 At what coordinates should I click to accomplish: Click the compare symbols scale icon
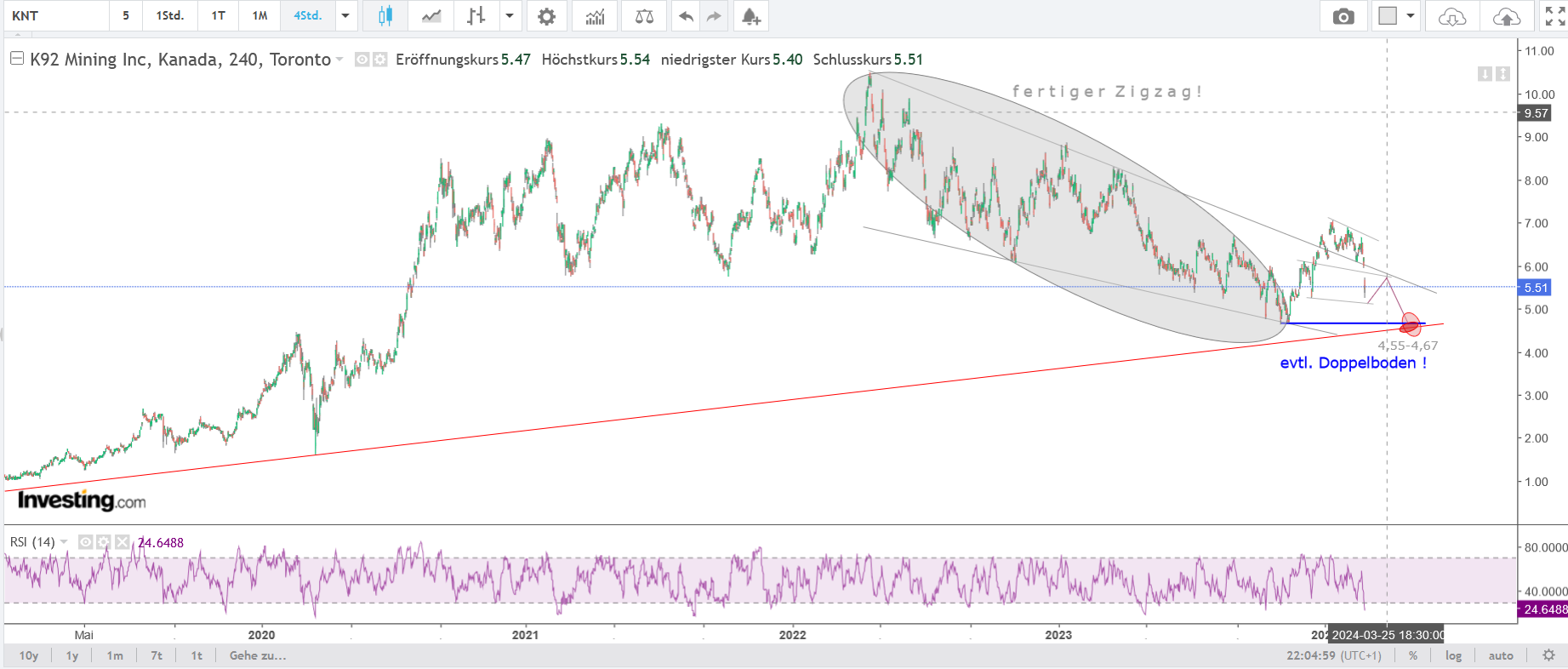tap(644, 16)
